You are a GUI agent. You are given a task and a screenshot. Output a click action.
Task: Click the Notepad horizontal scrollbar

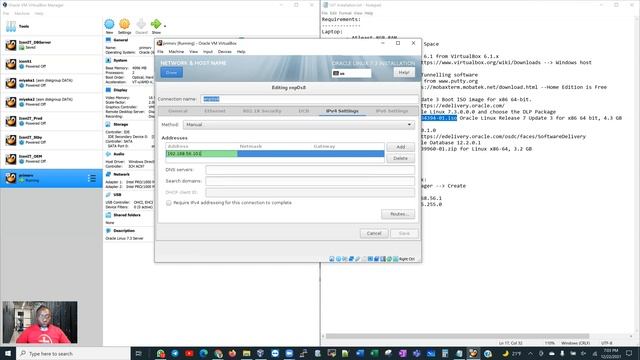[x=457, y=336]
